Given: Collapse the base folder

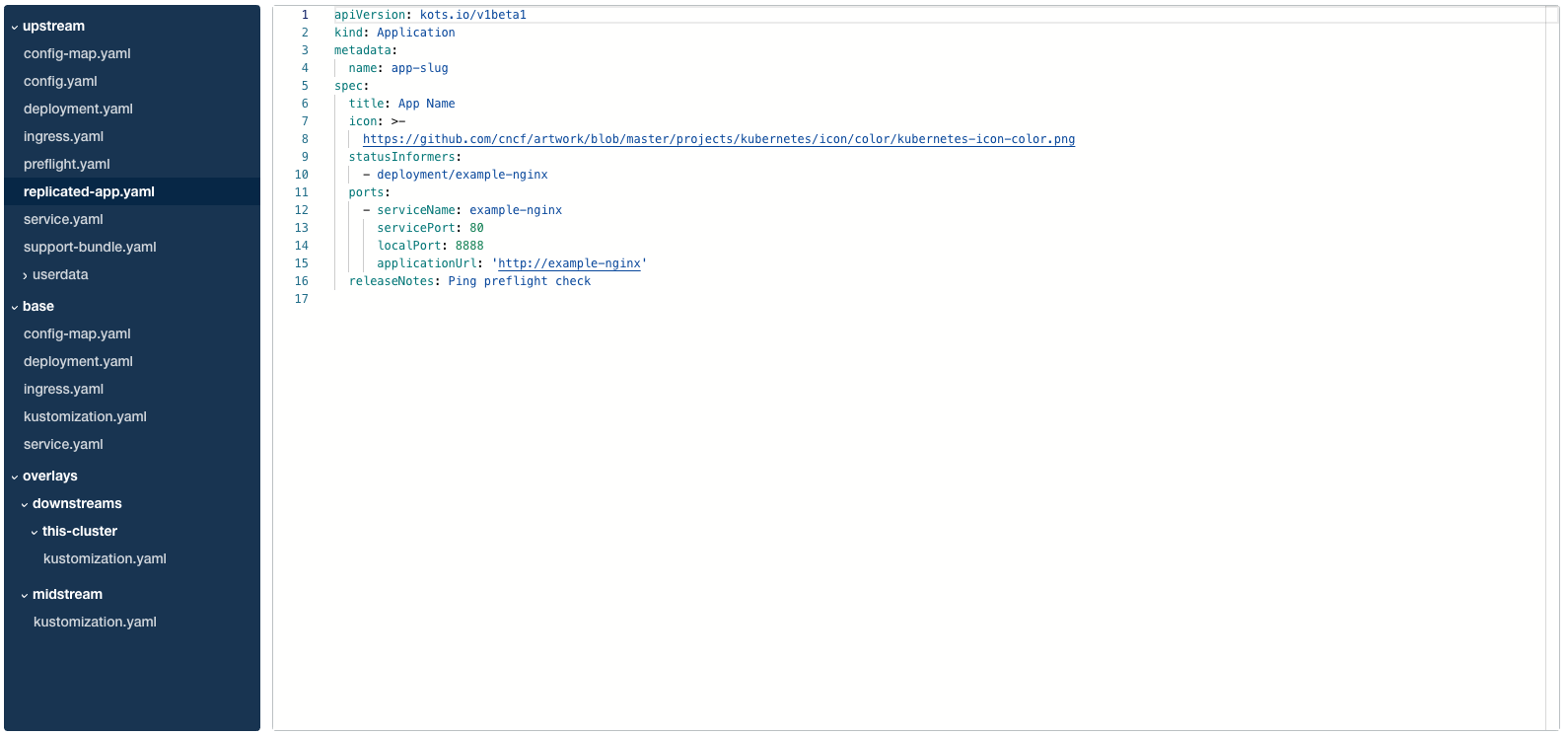Looking at the screenshot, I should coord(15,307).
